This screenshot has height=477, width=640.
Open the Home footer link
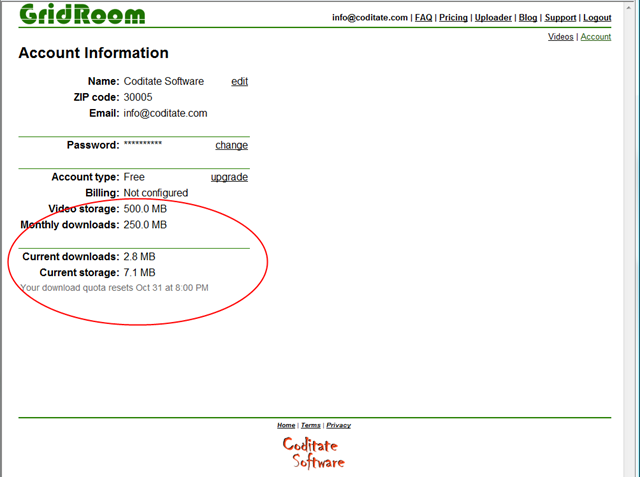(286, 425)
